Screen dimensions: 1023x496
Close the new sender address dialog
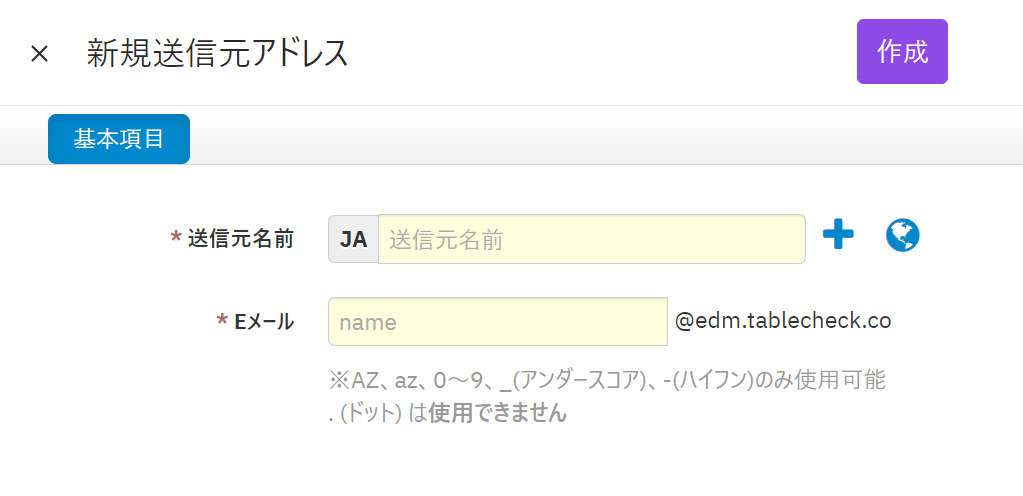coord(39,54)
